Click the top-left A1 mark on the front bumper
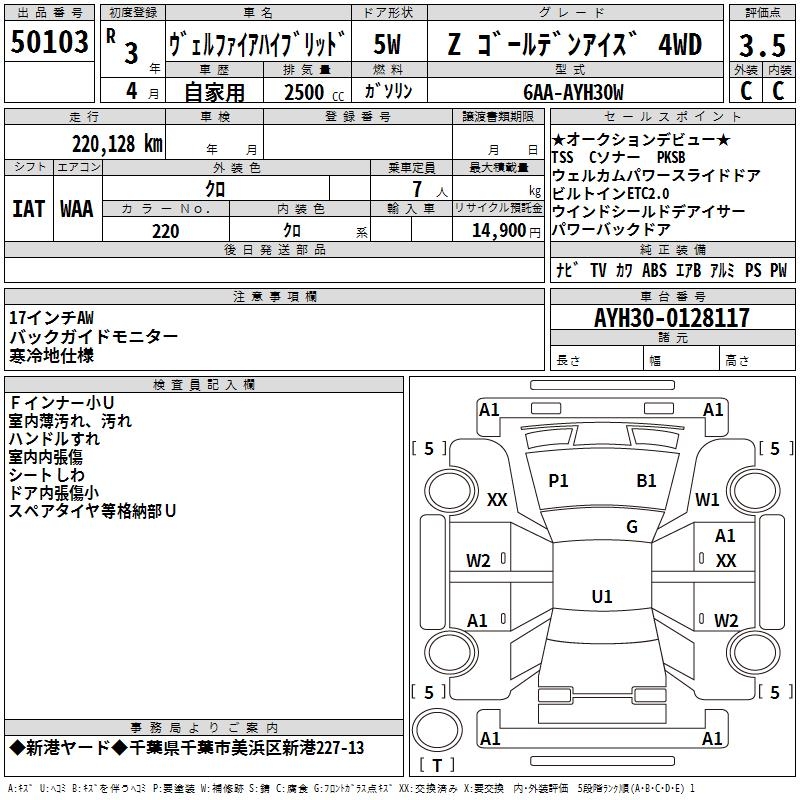The width and height of the screenshot is (800, 800). tap(489, 409)
